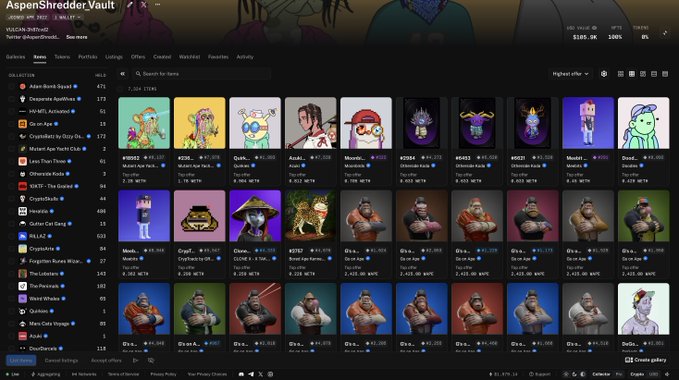The image size is (679, 380).
Task: Tick the select-all checkbox beside the items count
Action: coord(120,89)
